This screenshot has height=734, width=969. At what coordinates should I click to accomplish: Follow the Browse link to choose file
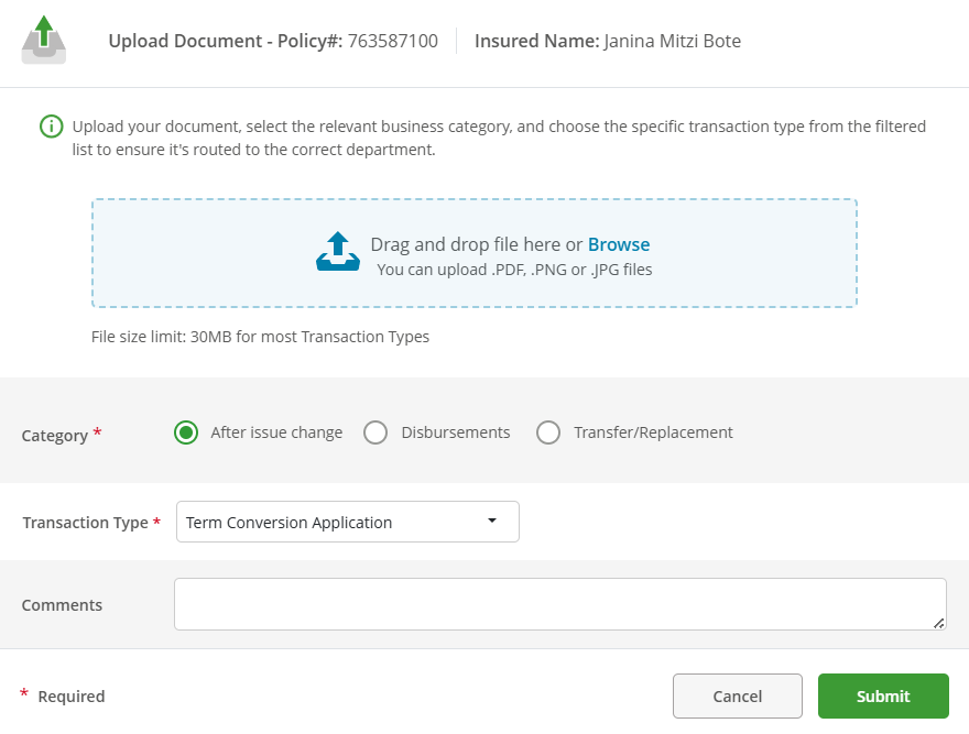(x=618, y=244)
